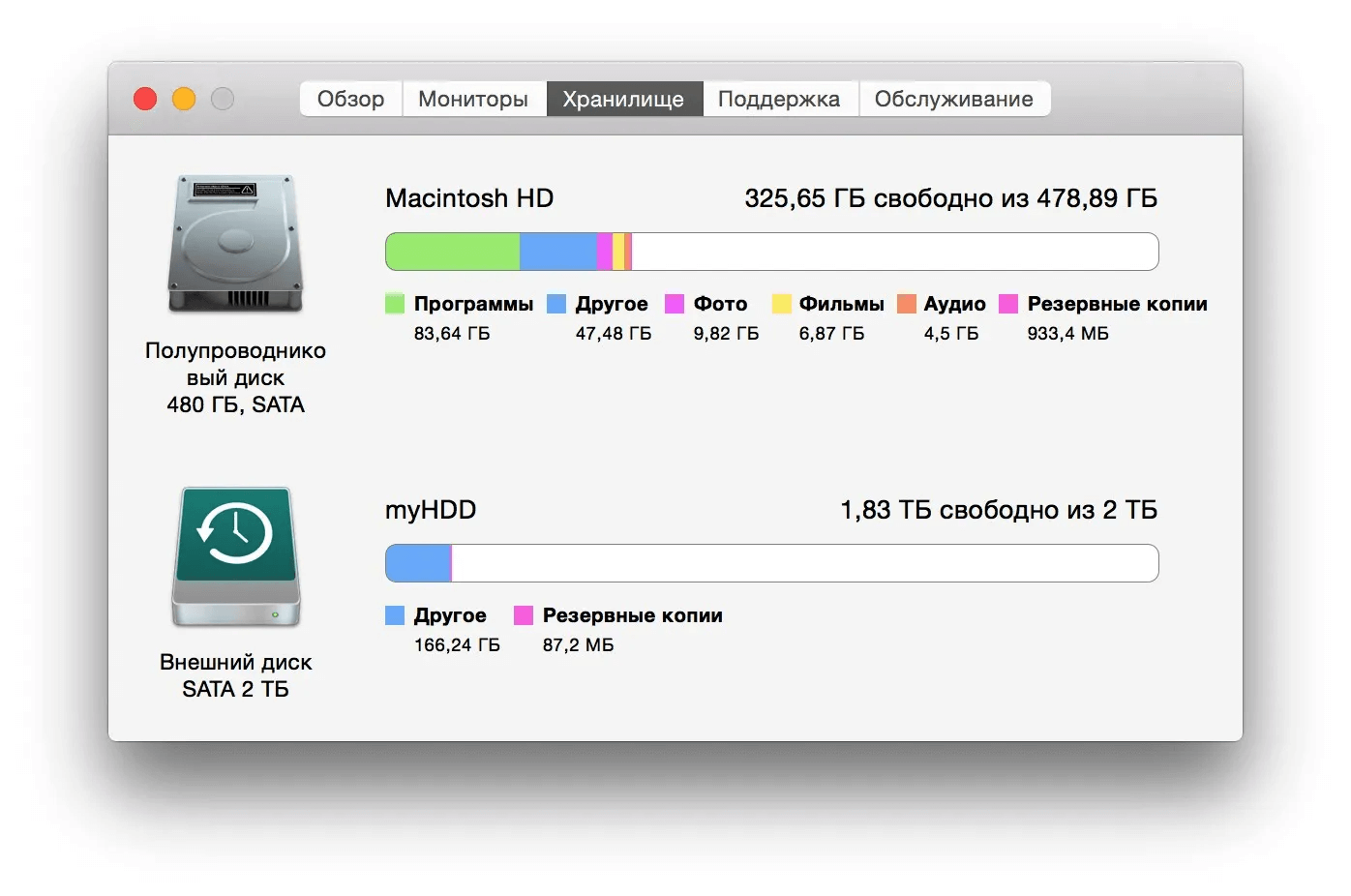Go to the Поддержка tab

(780, 99)
